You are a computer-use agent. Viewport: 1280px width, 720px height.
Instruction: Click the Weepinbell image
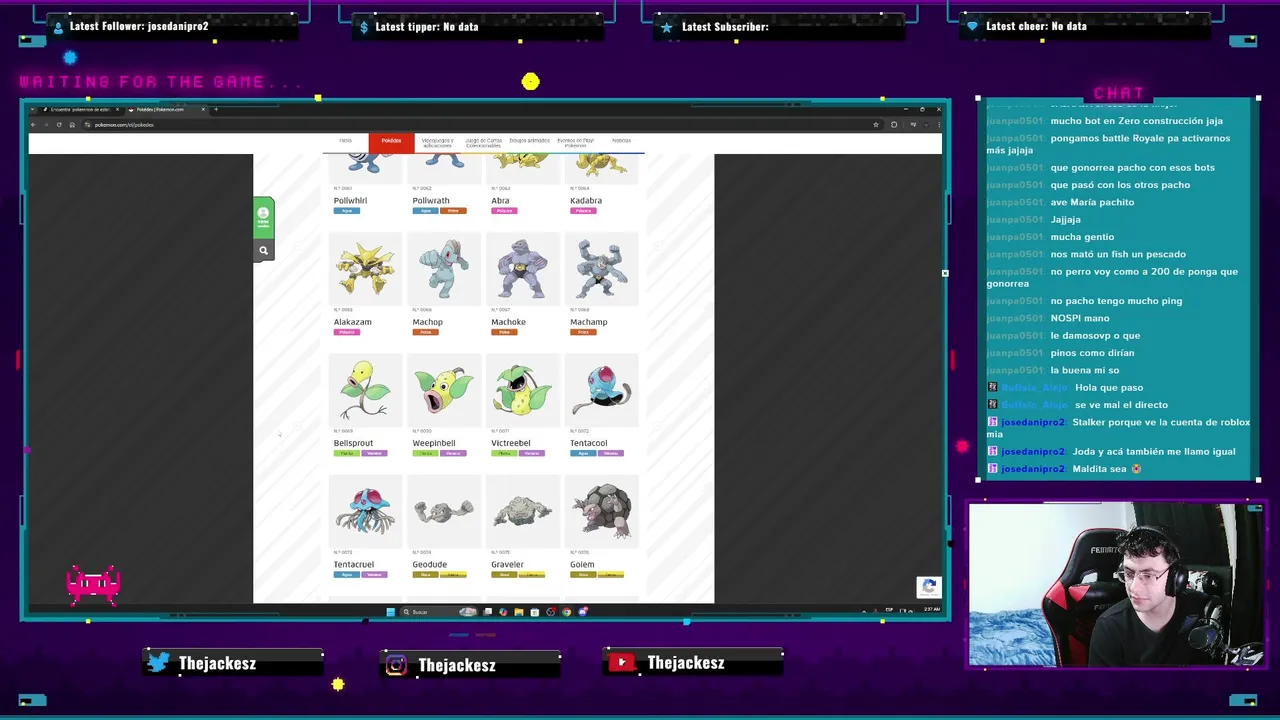click(444, 390)
